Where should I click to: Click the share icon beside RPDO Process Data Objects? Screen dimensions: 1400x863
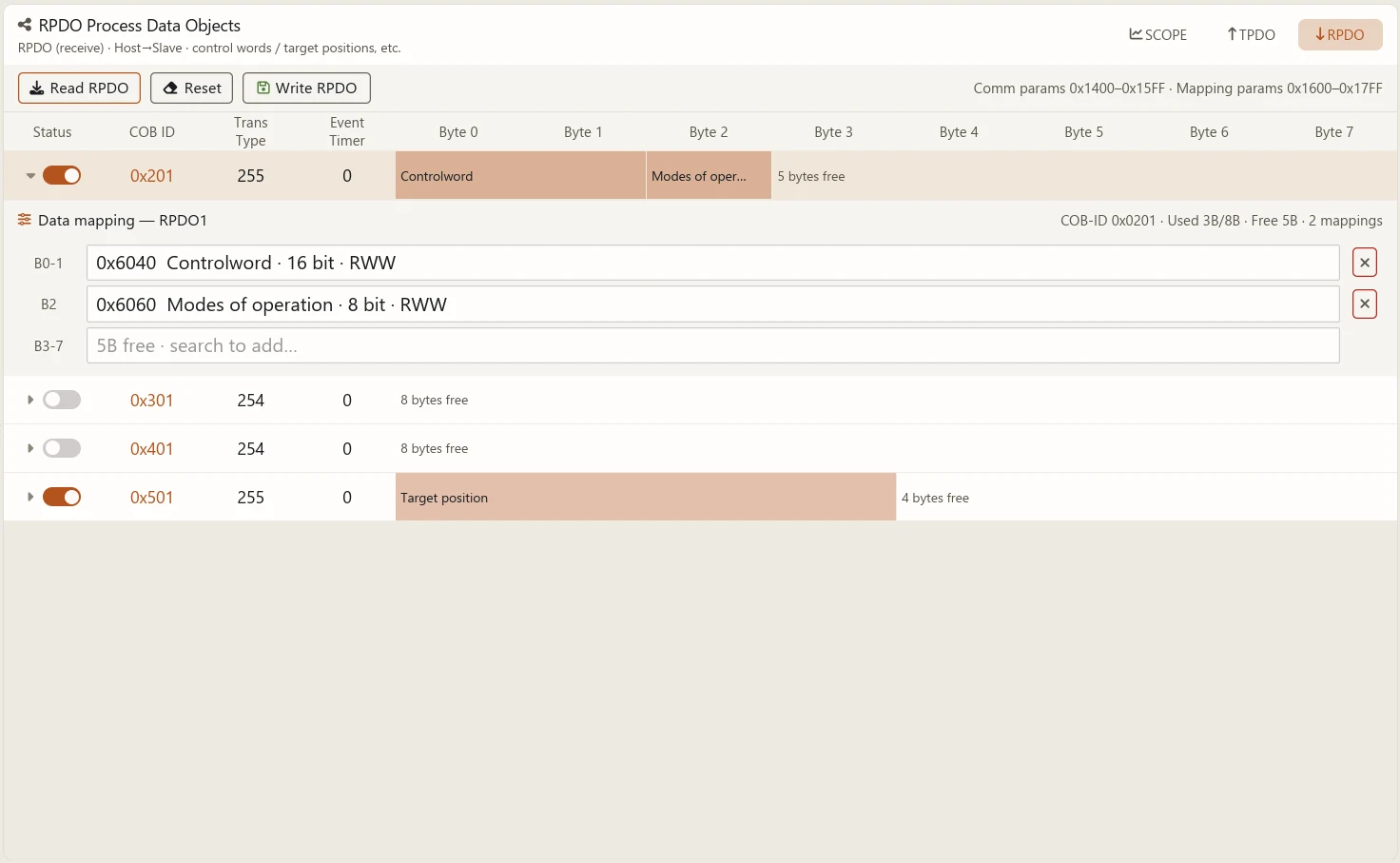point(25,25)
